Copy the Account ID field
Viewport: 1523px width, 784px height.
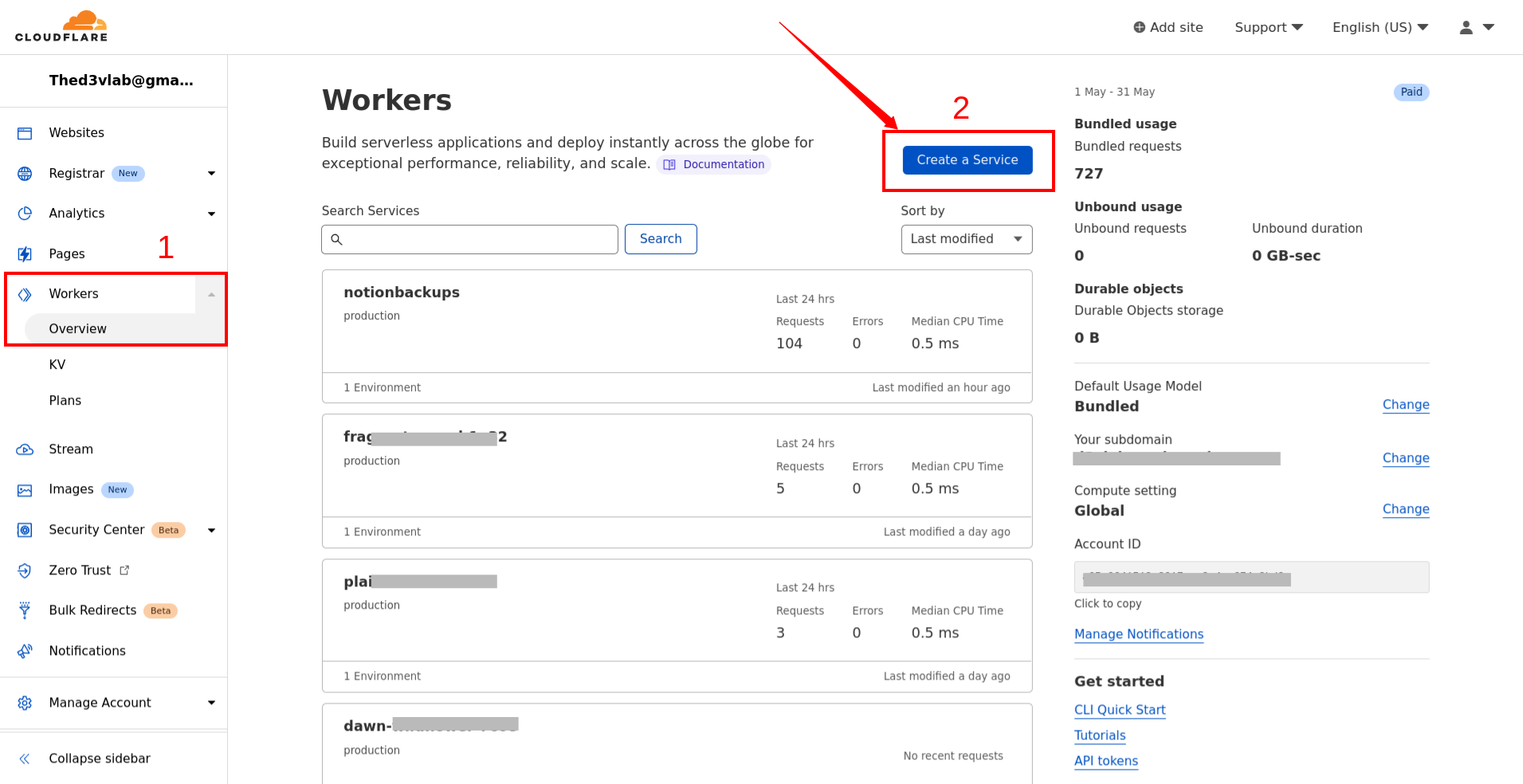coord(1251,578)
